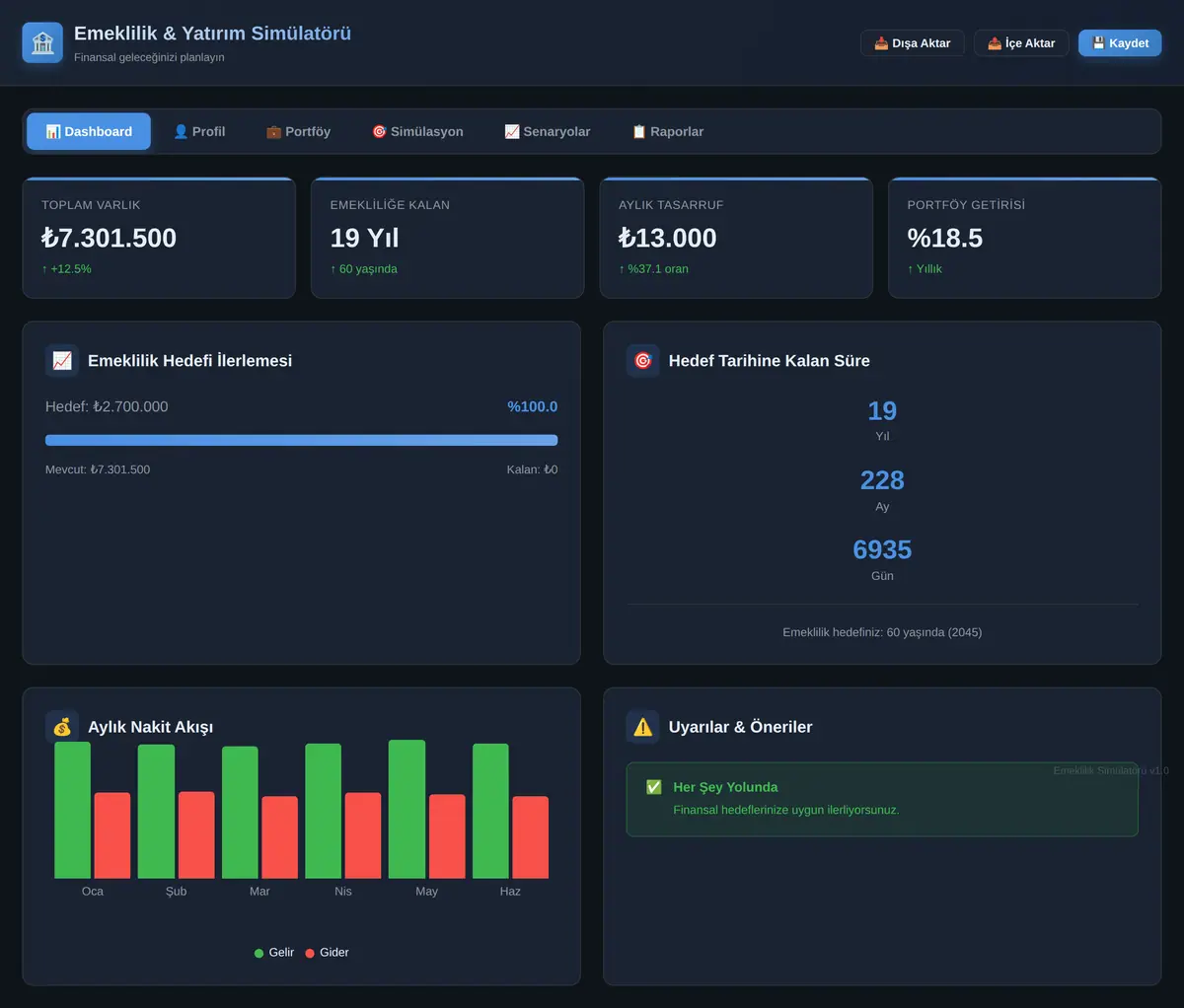This screenshot has height=1008, width=1184.
Task: Click the 19 Yıl value in the Emekliliğe Kalan card
Action: [364, 238]
